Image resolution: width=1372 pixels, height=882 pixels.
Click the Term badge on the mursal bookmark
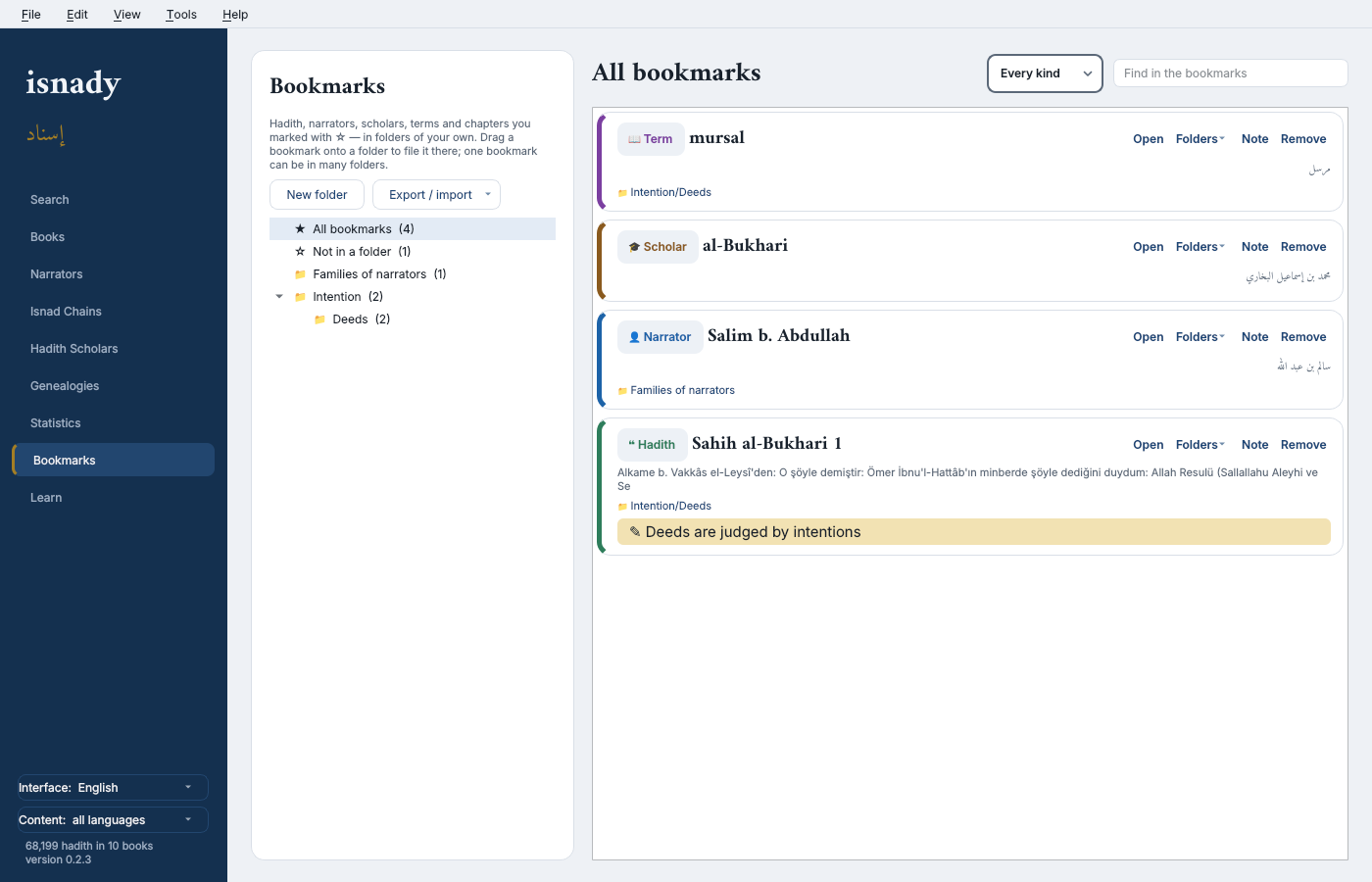point(651,139)
